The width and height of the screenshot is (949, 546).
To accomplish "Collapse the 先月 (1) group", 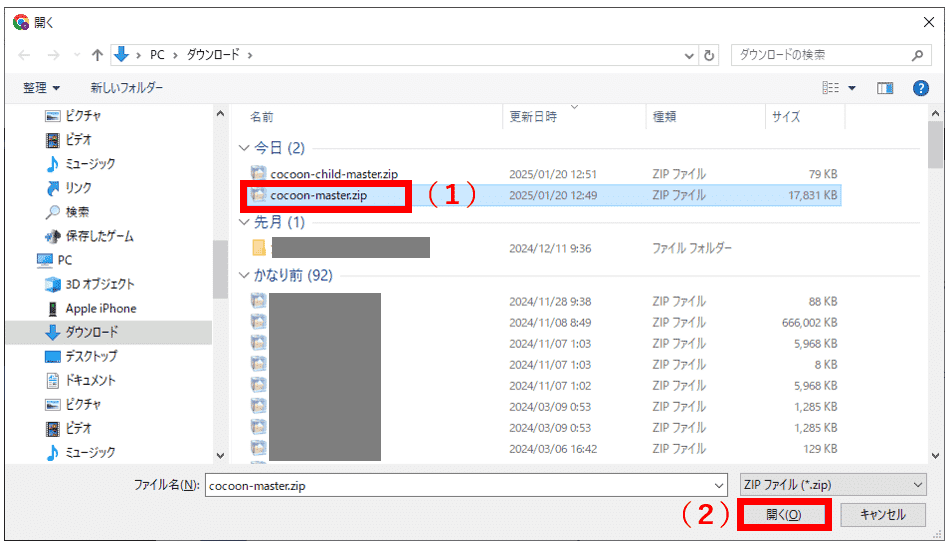I will click(x=244, y=222).
